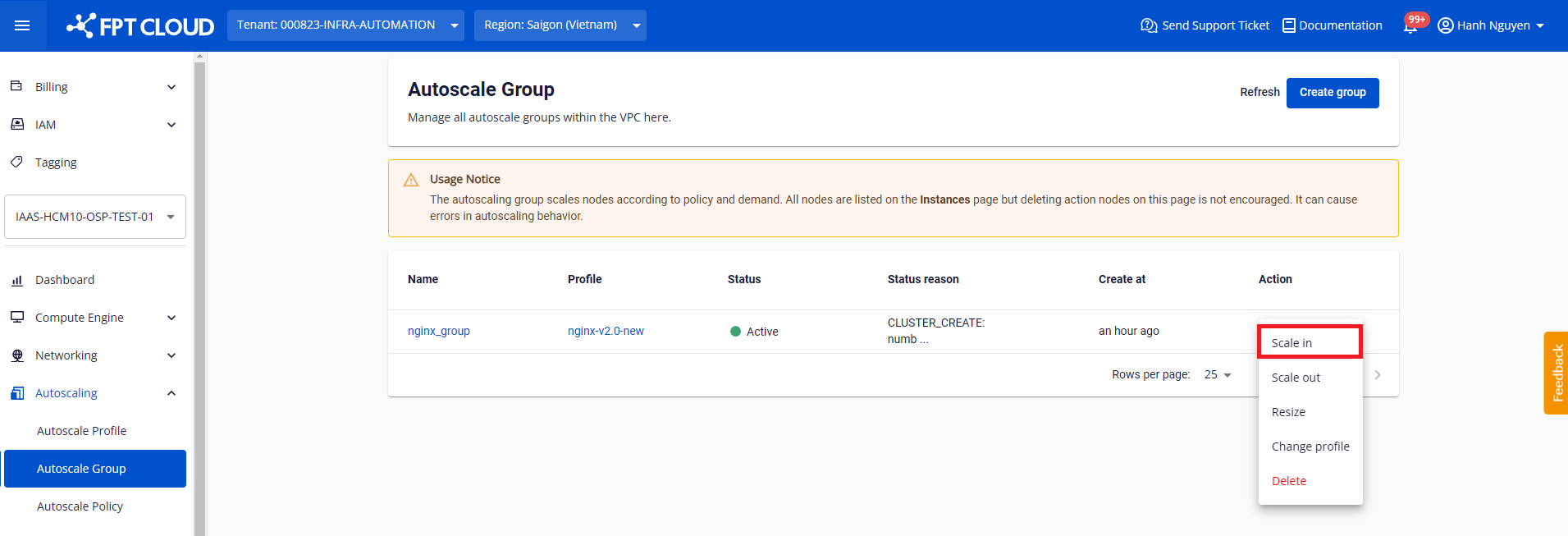The height and width of the screenshot is (536, 1568).
Task: Open the hamburger navigation menu
Action: click(22, 25)
